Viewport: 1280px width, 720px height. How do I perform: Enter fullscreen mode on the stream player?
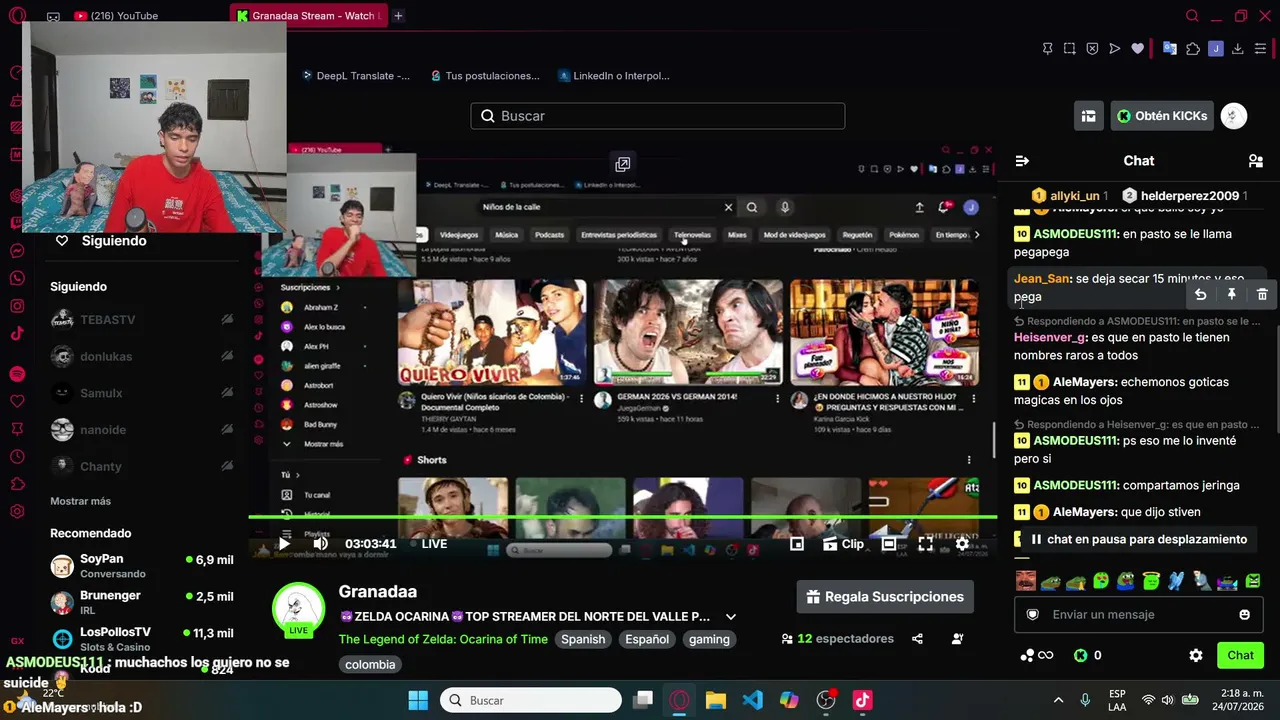pyautogui.click(x=926, y=544)
